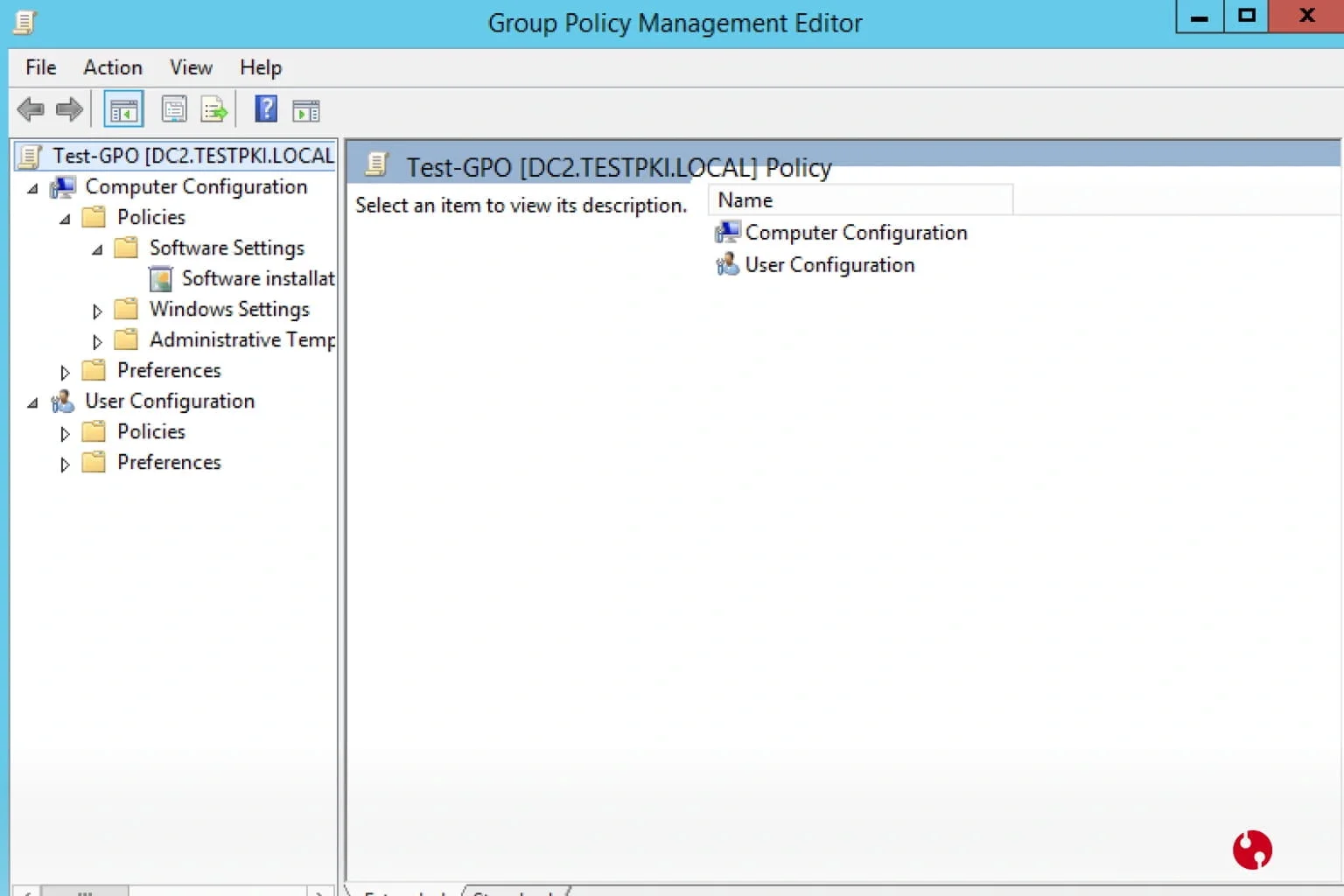Expand the Administrative Templates tree node
Image resolution: width=1344 pixels, height=896 pixels.
(97, 341)
